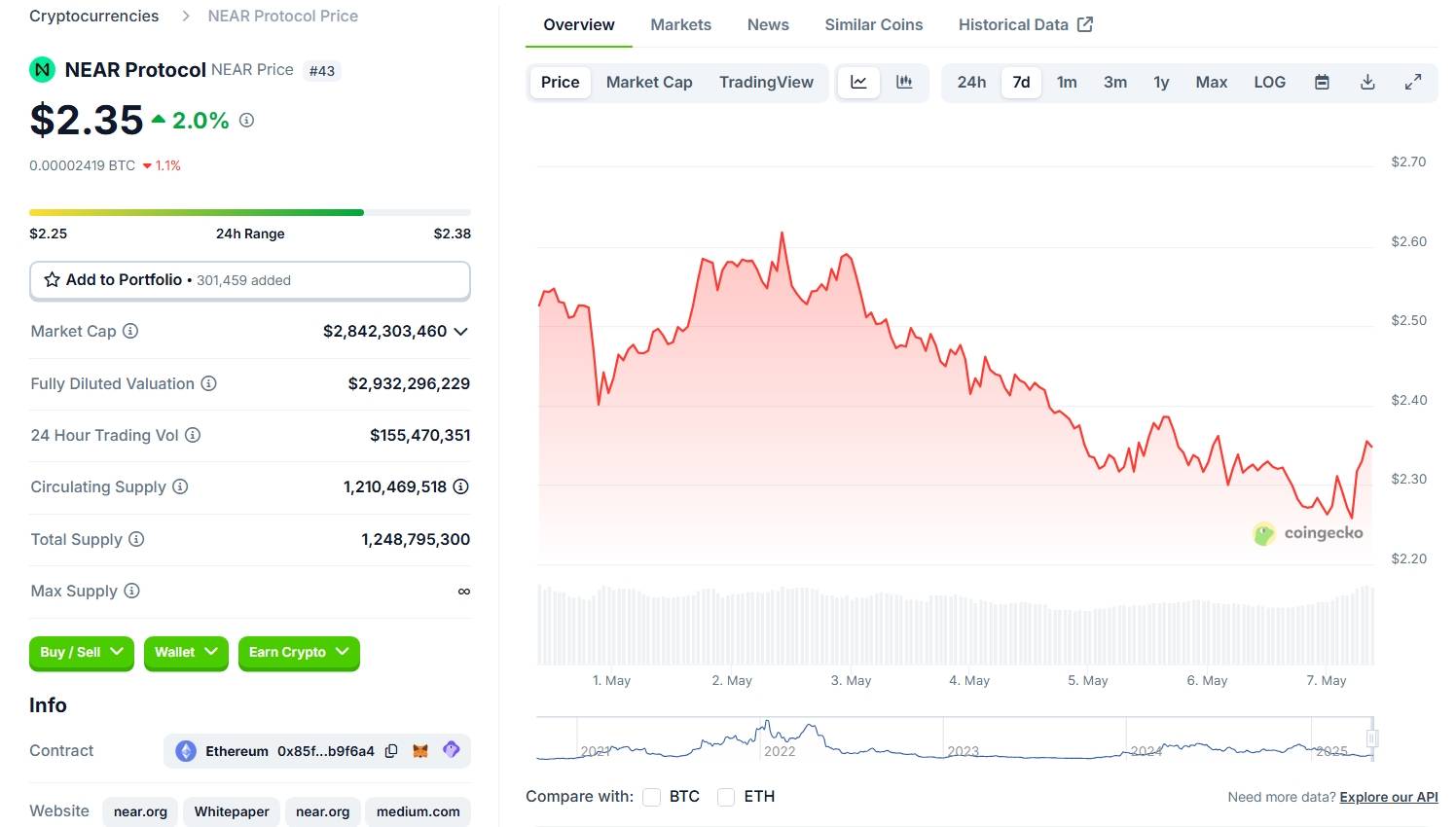Screen dimensions: 1456x827
Task: Click breadcrumb chevron arrow after Cryptocurrencies
Action: pos(185,17)
